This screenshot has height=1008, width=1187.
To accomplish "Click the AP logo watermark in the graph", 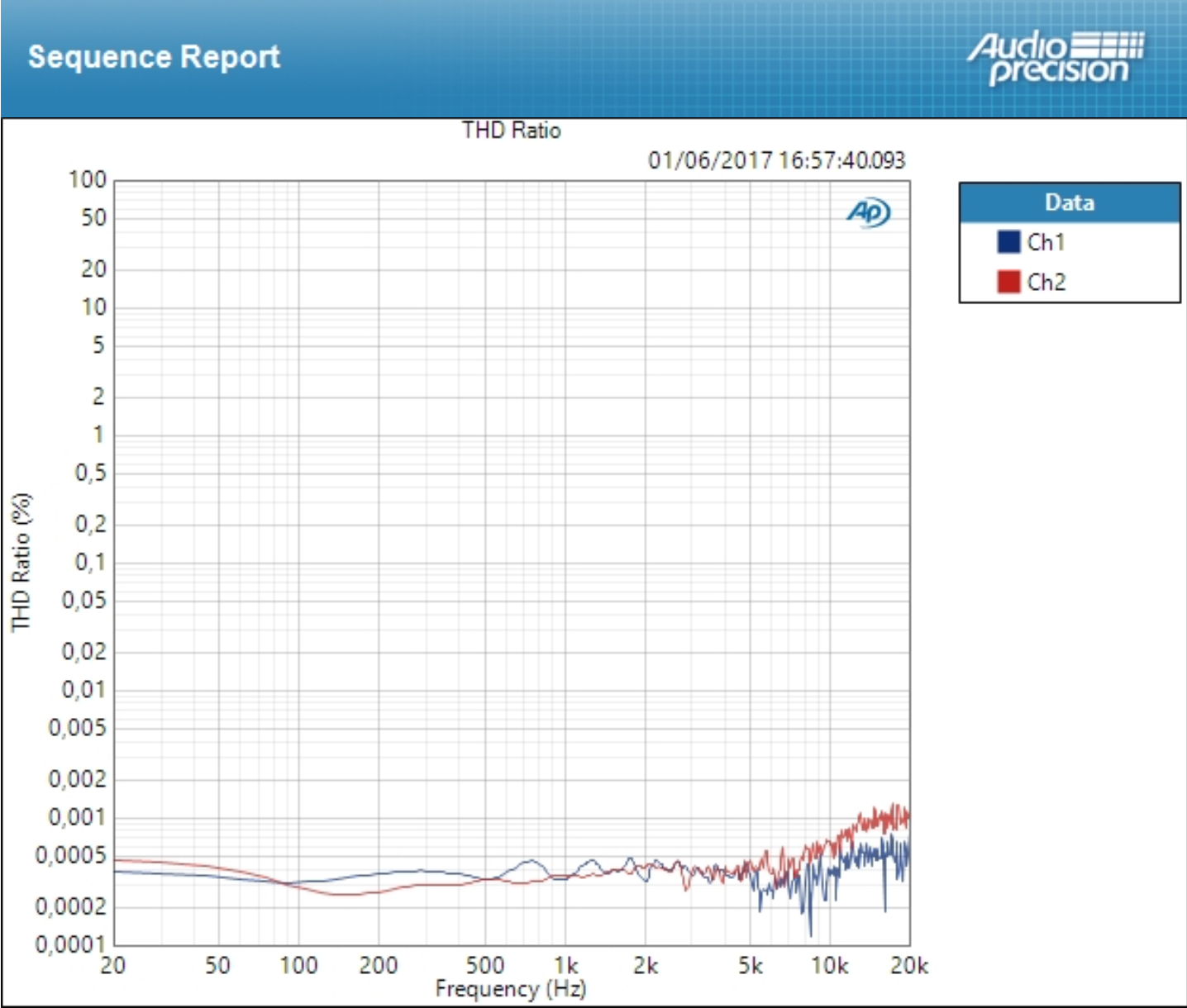I will [x=866, y=211].
